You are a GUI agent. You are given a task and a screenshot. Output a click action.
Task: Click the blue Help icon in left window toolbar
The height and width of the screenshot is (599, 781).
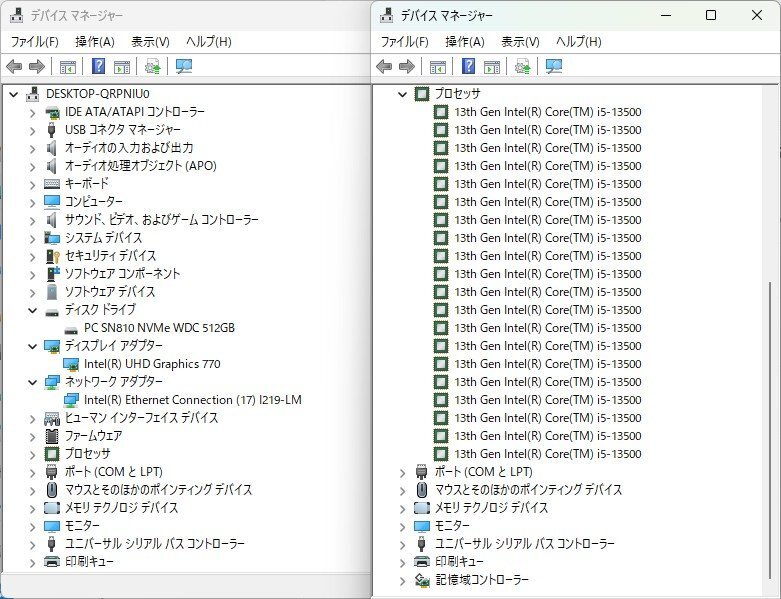(99, 66)
